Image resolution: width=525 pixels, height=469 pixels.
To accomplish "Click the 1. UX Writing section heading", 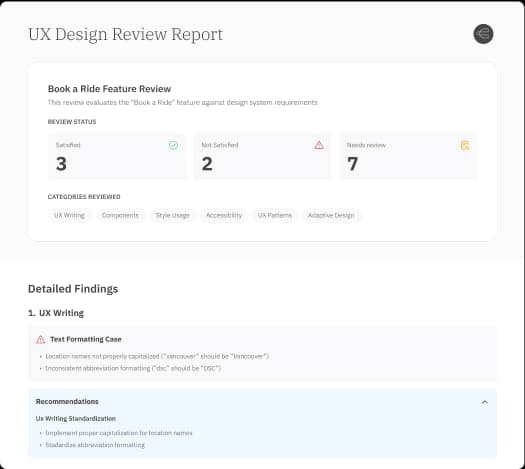I will pyautogui.click(x=56, y=313).
